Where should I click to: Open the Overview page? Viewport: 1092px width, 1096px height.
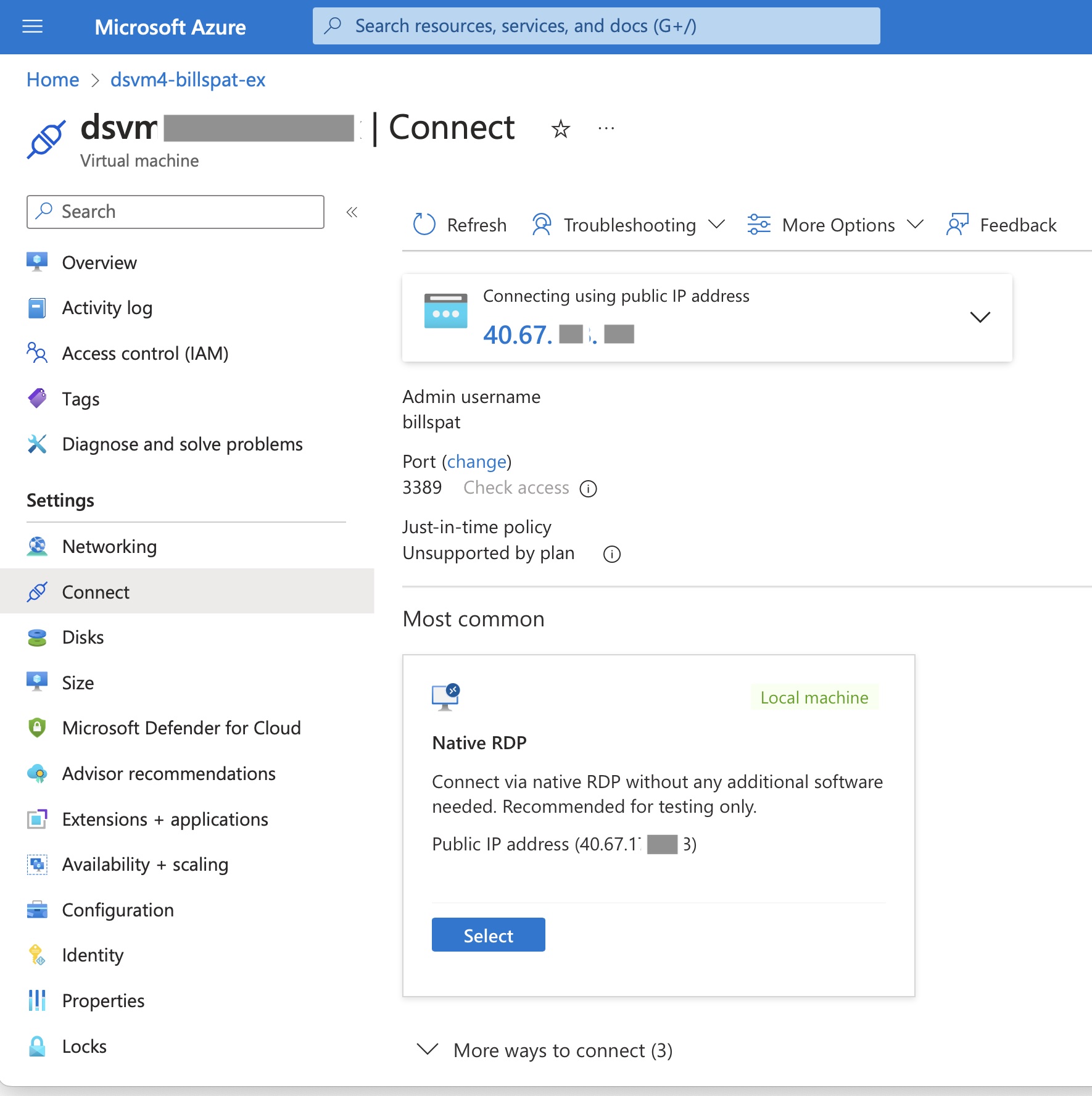[99, 262]
